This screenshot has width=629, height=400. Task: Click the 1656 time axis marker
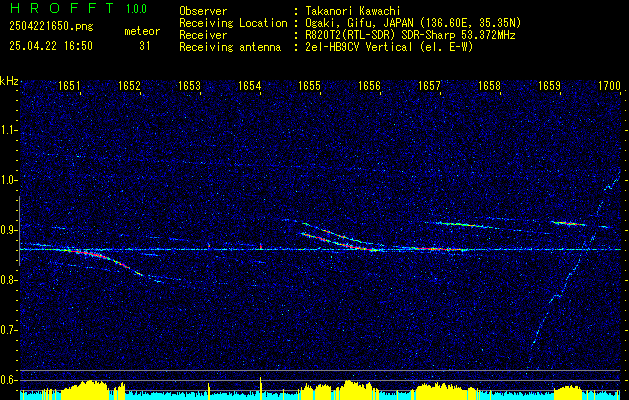coord(369,85)
